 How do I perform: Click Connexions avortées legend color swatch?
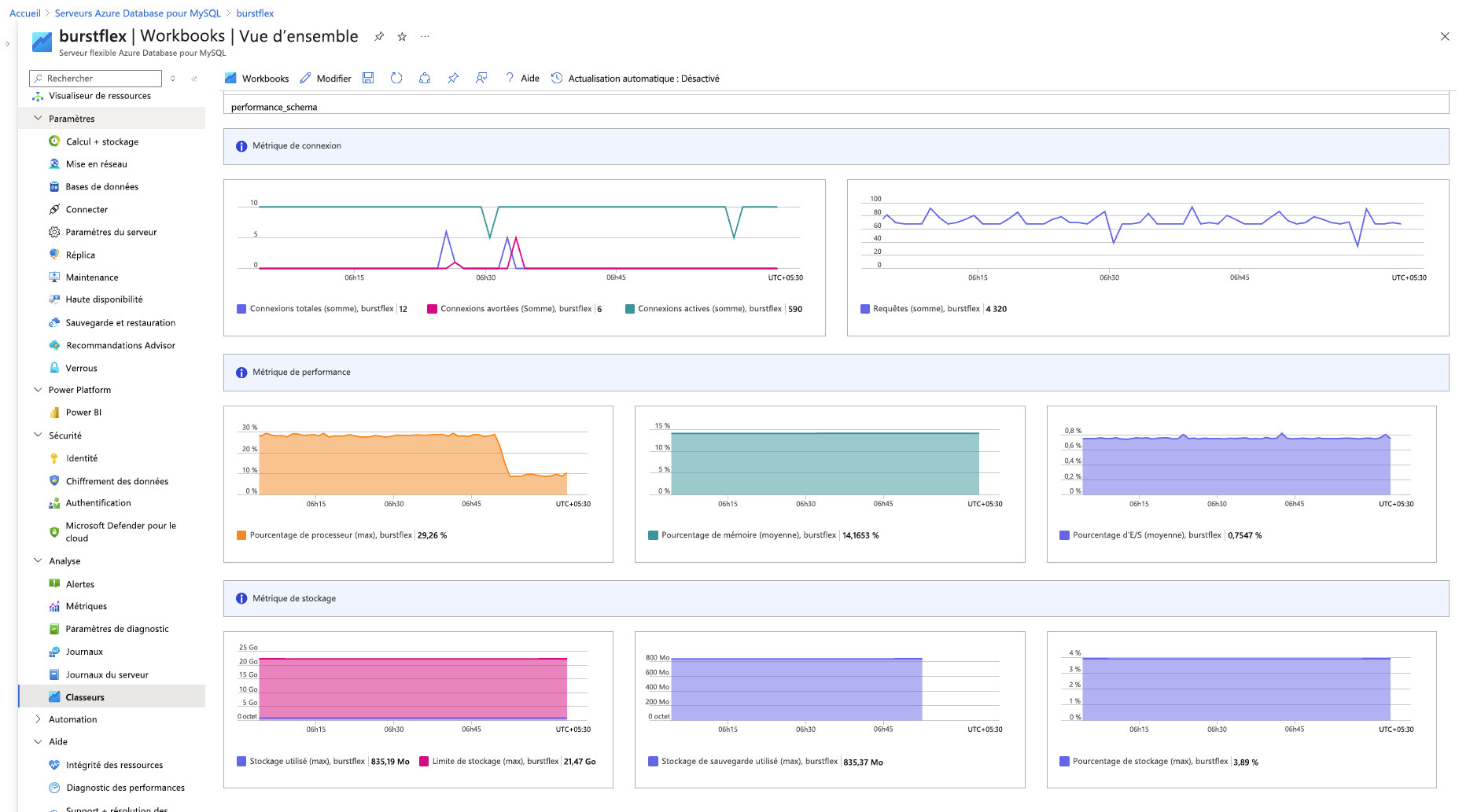coord(432,309)
